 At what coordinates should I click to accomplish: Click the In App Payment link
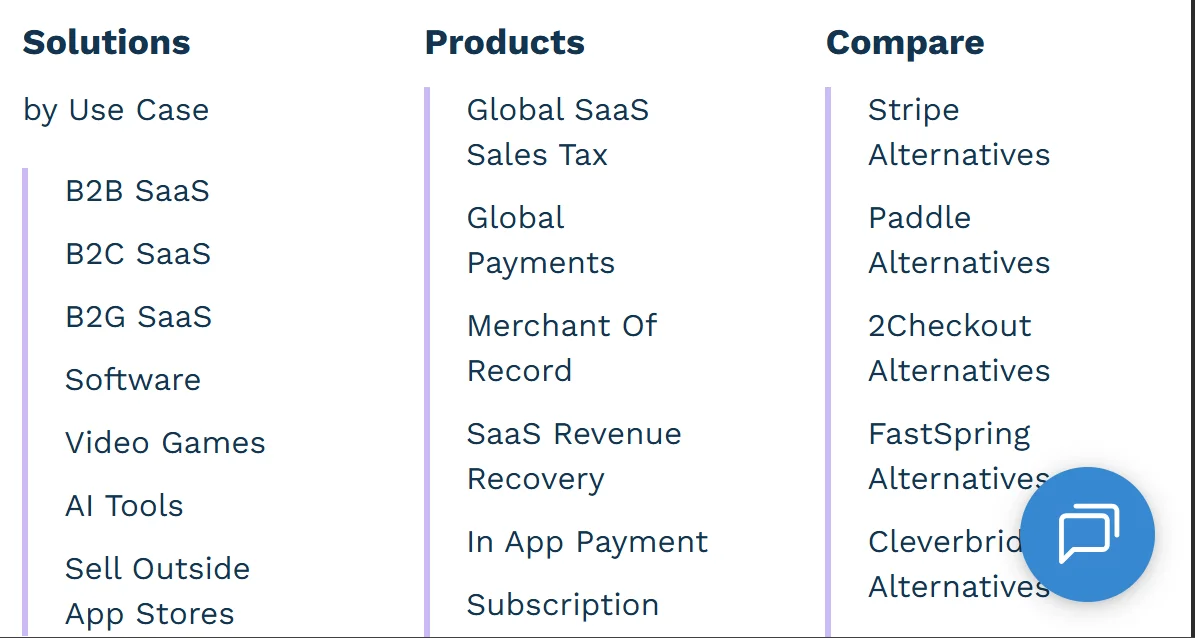pos(587,542)
